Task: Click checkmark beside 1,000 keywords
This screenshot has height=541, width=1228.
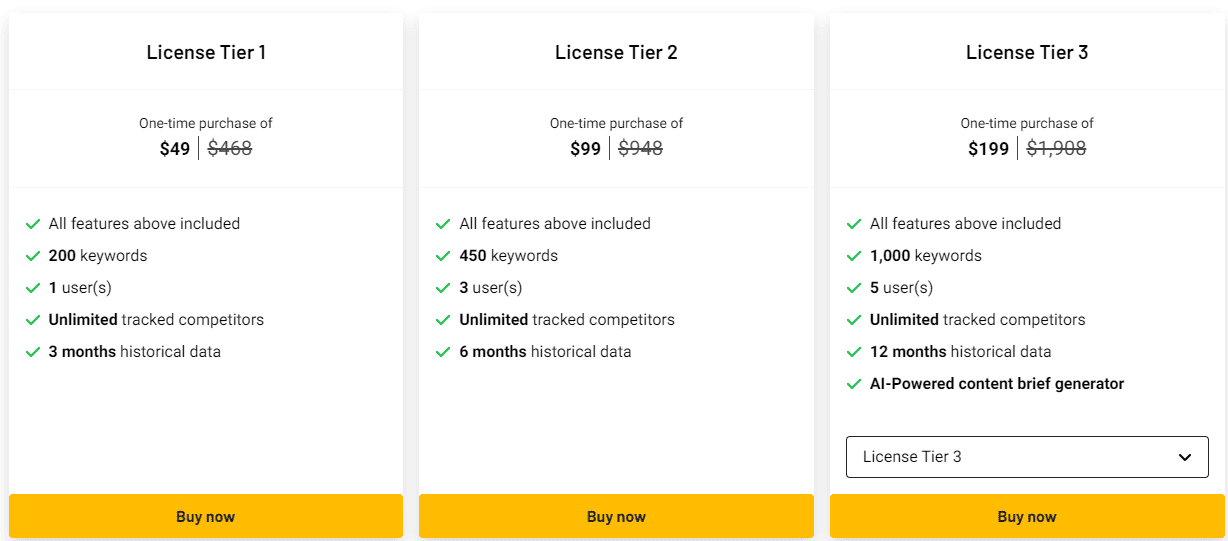Action: (x=854, y=256)
